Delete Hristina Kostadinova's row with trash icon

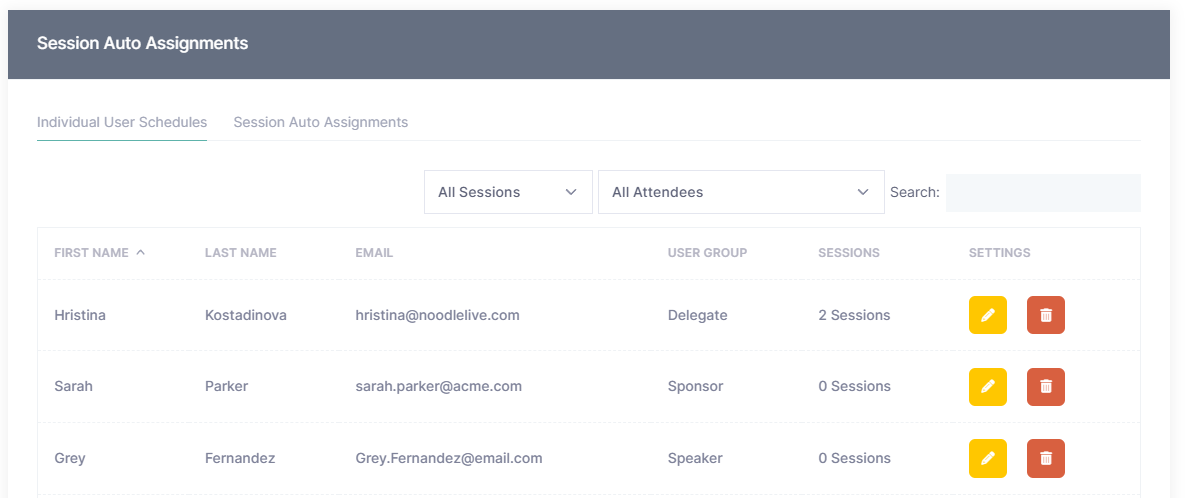[x=1045, y=315]
